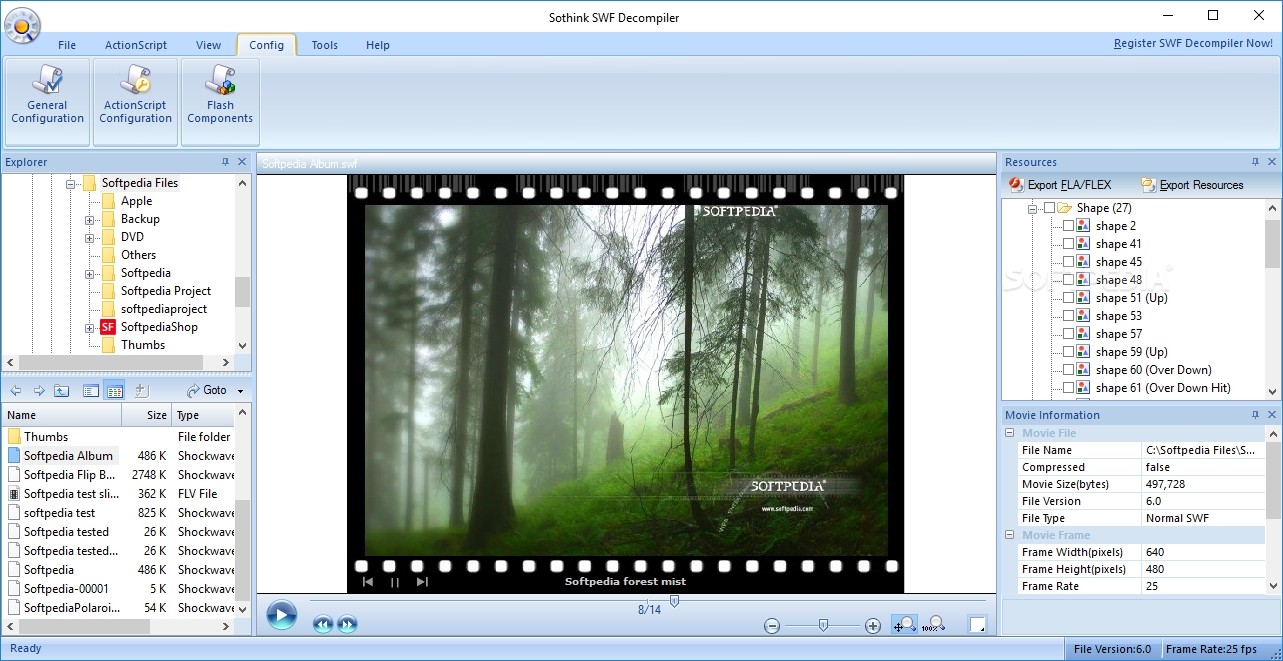Check the Shape (27) folder checkbox
Viewport: 1283px width, 661px height.
1049,208
